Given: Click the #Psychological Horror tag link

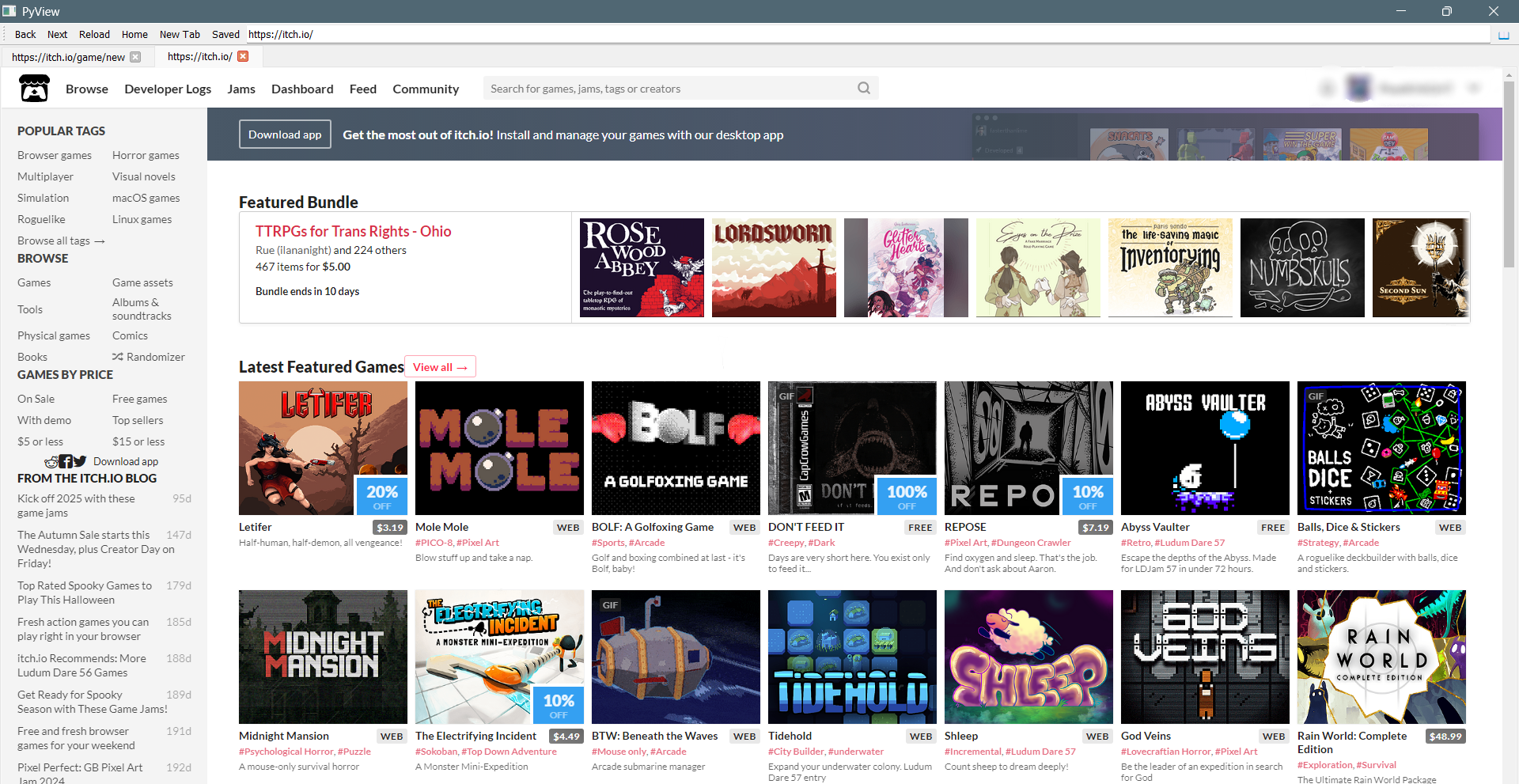Looking at the screenshot, I should pos(286,752).
